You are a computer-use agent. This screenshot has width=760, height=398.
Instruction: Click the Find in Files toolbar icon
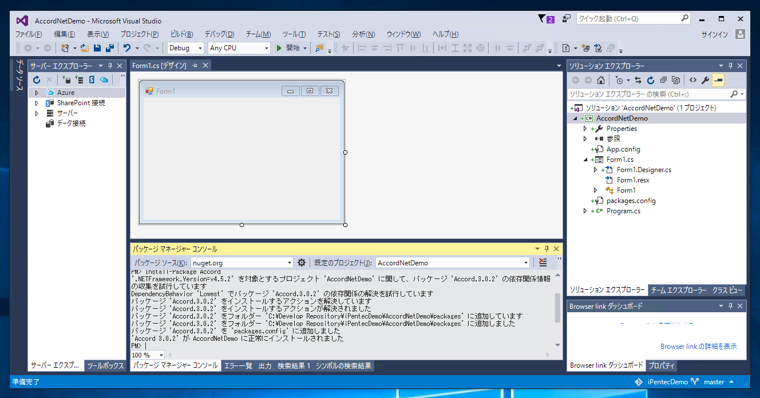(x=319, y=48)
